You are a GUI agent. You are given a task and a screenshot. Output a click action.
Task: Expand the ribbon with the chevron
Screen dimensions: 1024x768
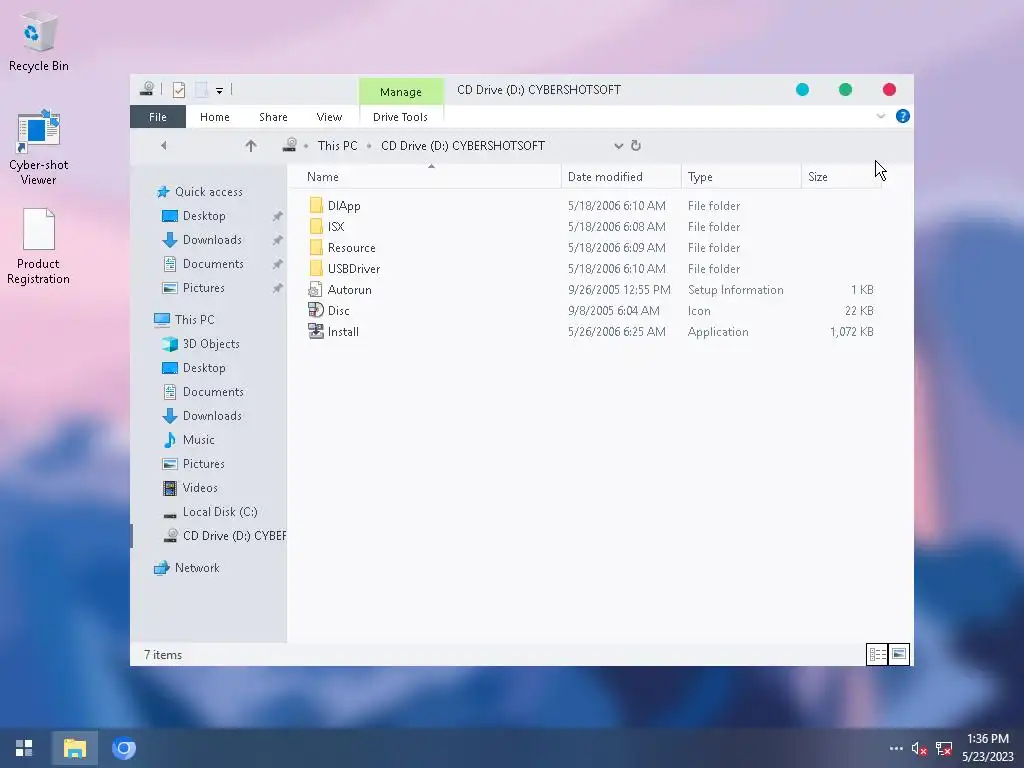pos(880,116)
